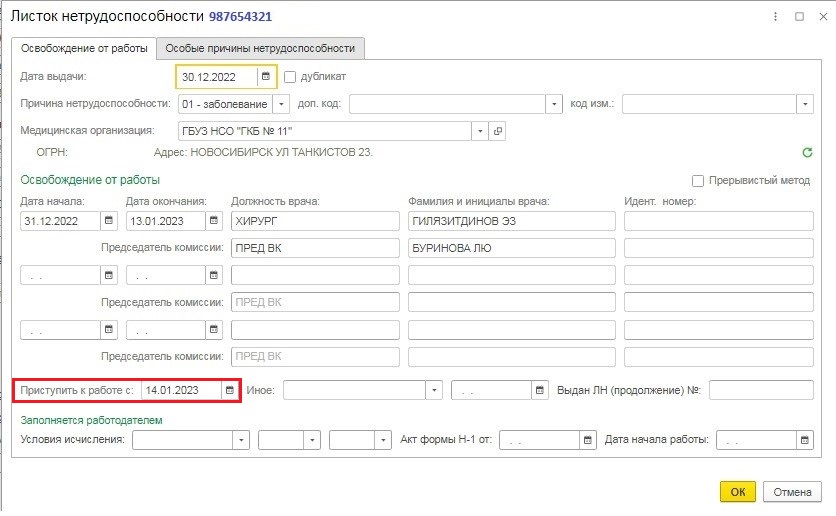This screenshot has height=516, width=836.
Task: Click the green refresh icon near address
Action: click(807, 153)
